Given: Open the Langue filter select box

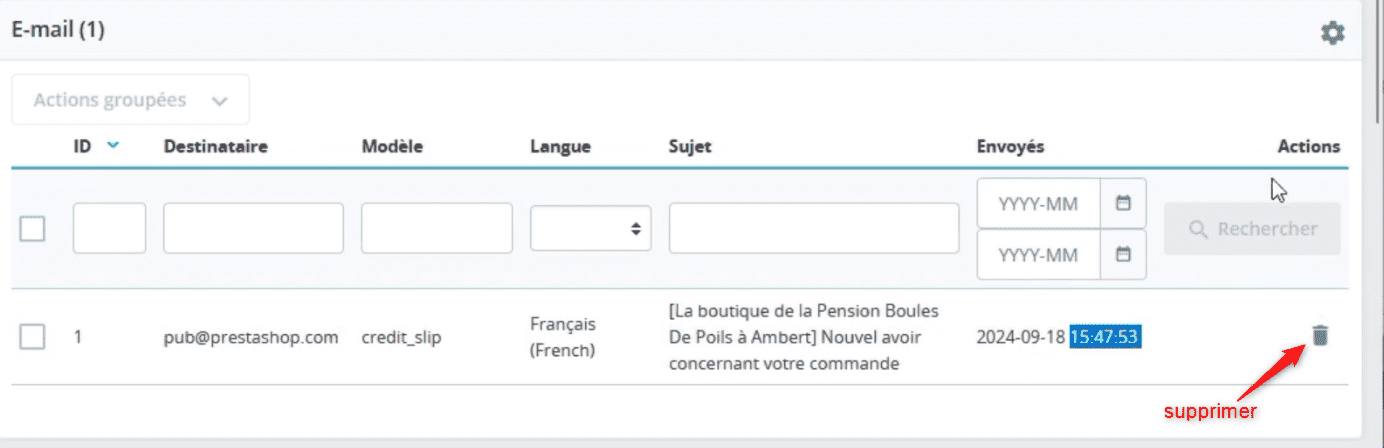Looking at the screenshot, I should click(x=591, y=228).
